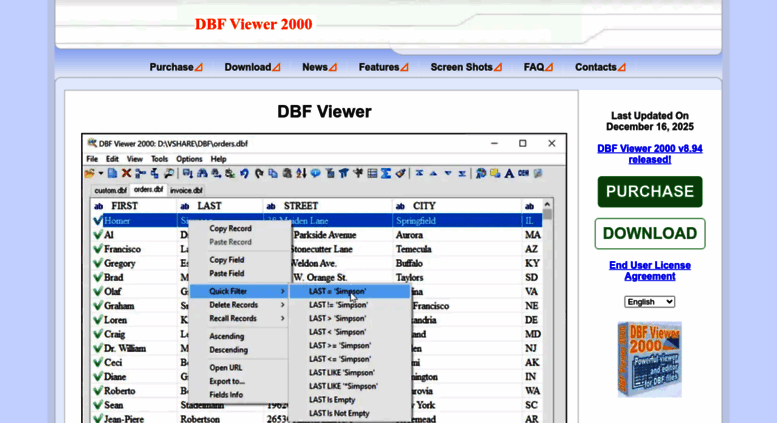The image size is (777, 423).
Task: Click the table grid icon in the toolbar
Action: pos(372,173)
